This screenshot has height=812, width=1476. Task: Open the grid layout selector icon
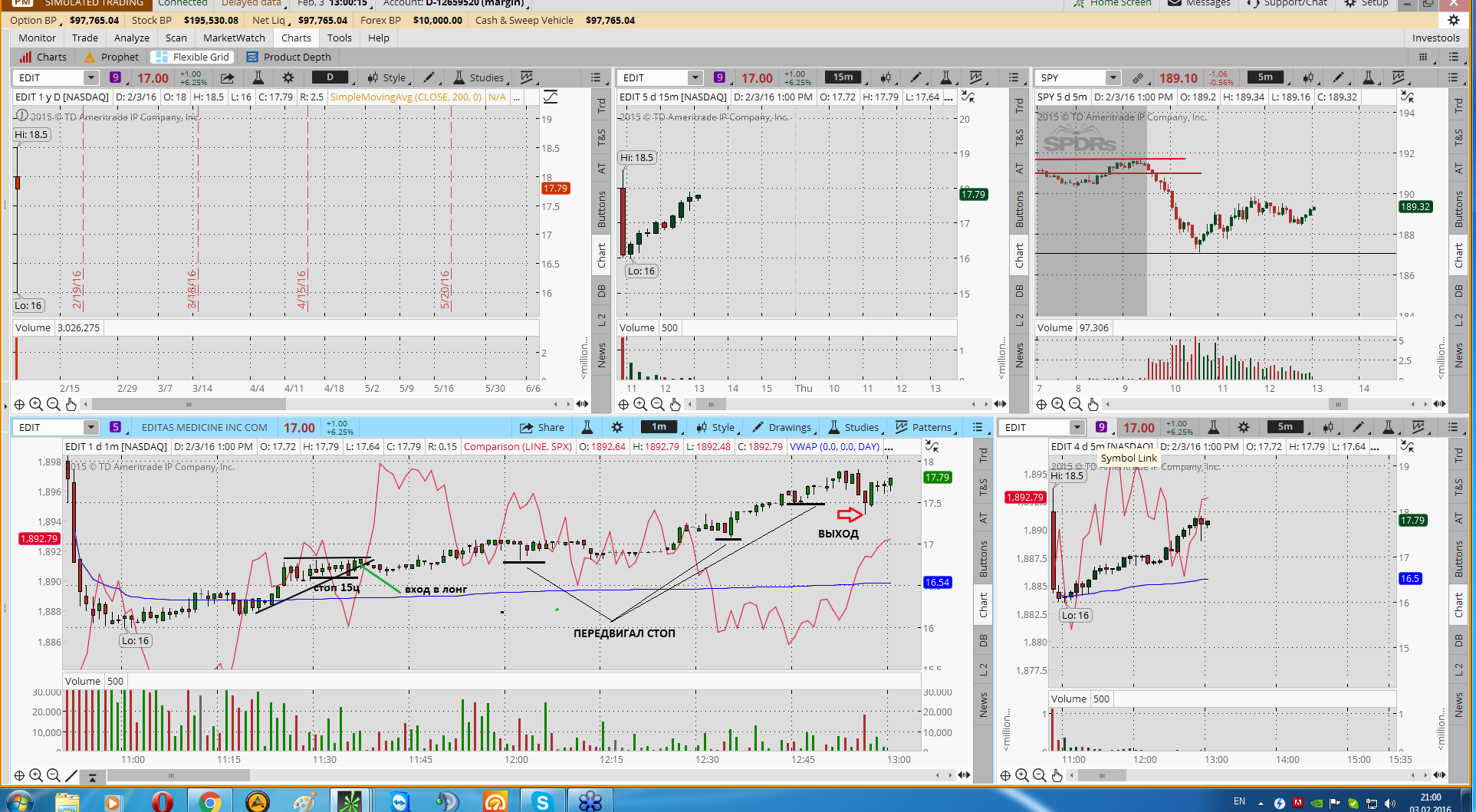click(1423, 57)
